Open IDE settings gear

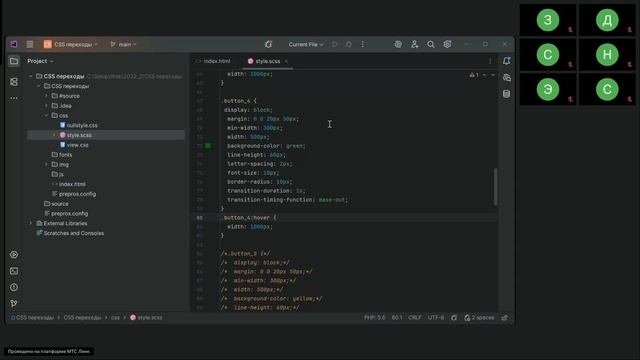(447, 44)
